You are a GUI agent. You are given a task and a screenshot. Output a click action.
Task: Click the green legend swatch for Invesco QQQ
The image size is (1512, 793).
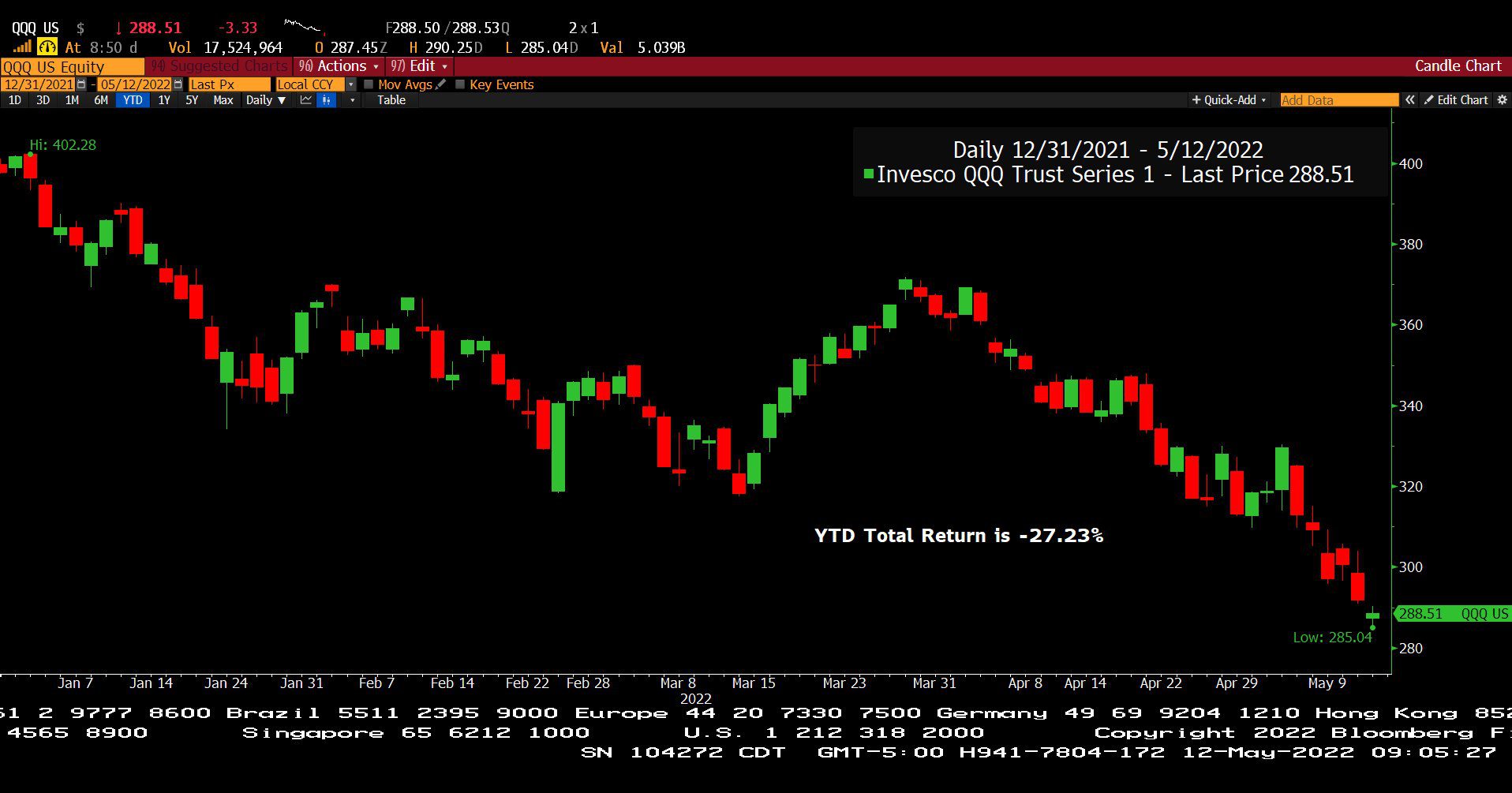[x=869, y=174]
